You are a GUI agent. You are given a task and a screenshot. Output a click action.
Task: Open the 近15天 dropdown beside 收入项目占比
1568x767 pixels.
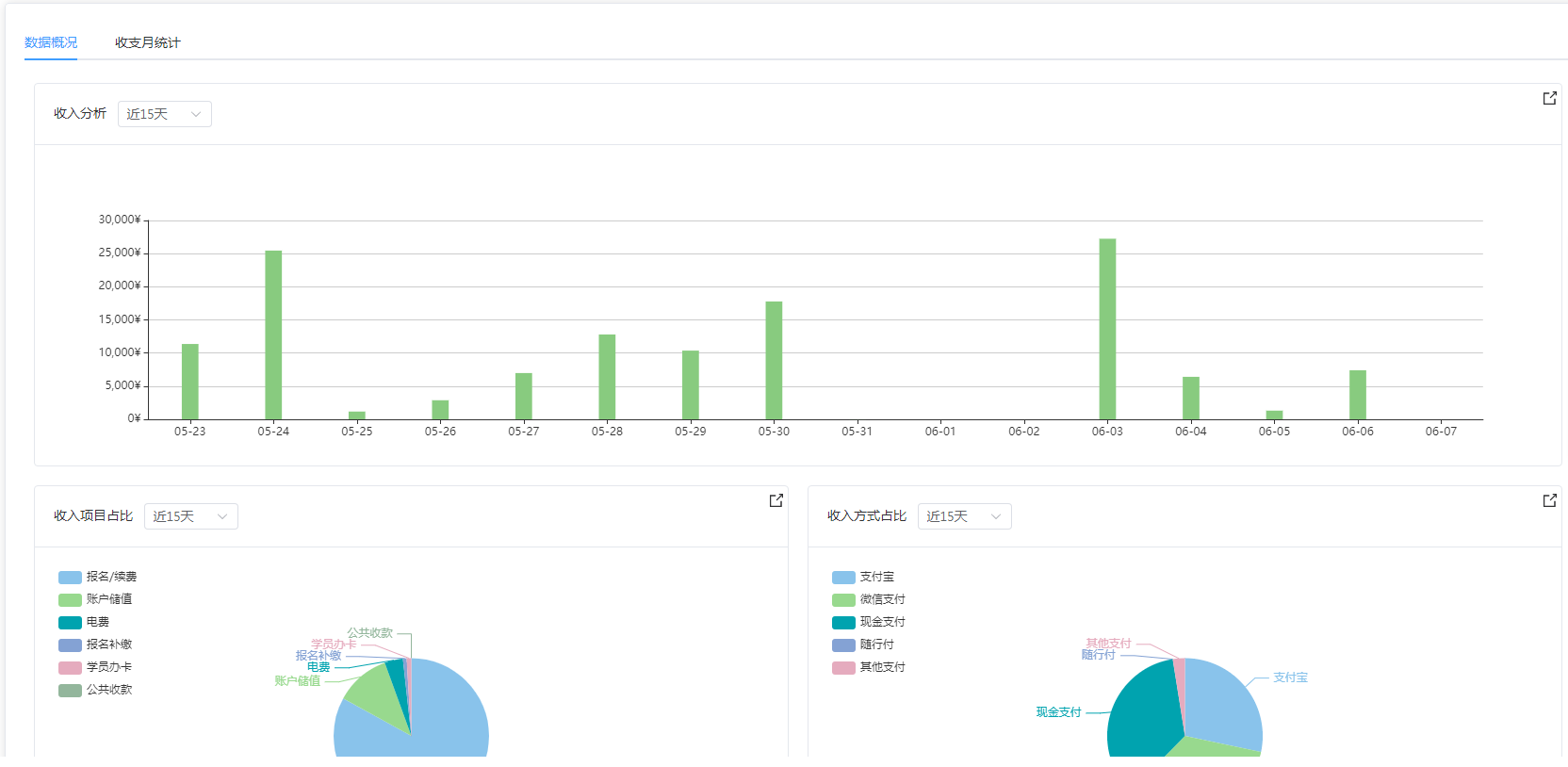(191, 516)
